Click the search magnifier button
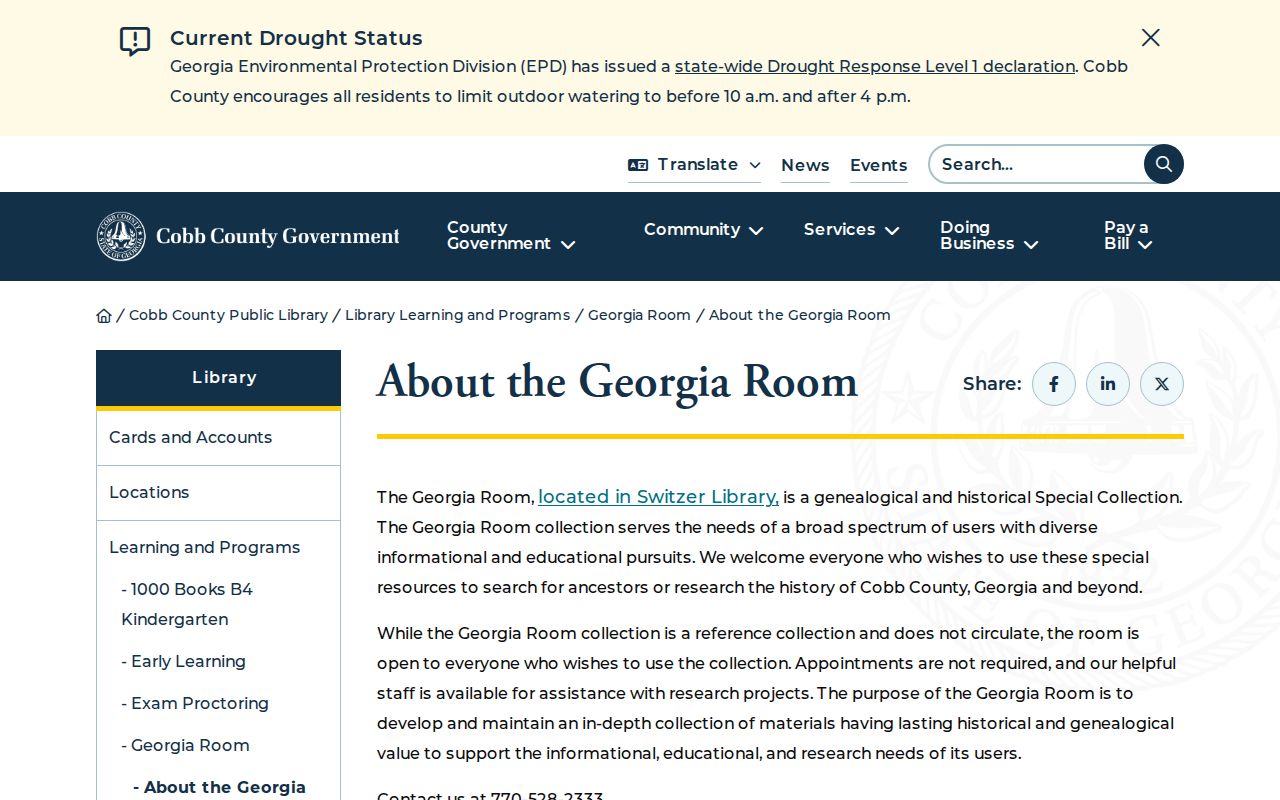The height and width of the screenshot is (800, 1280). 1164,164
